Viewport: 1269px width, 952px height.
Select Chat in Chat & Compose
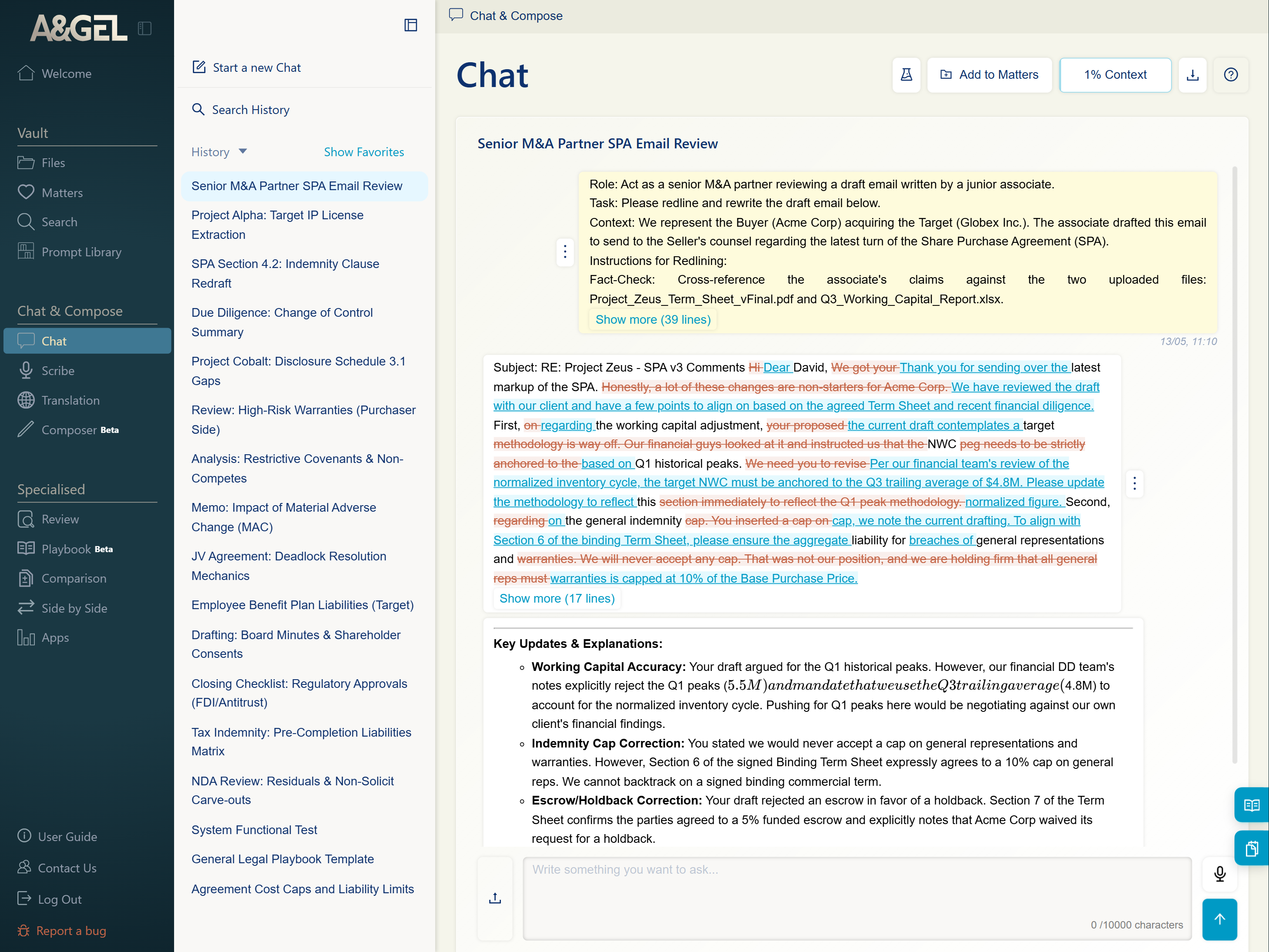[x=87, y=341]
